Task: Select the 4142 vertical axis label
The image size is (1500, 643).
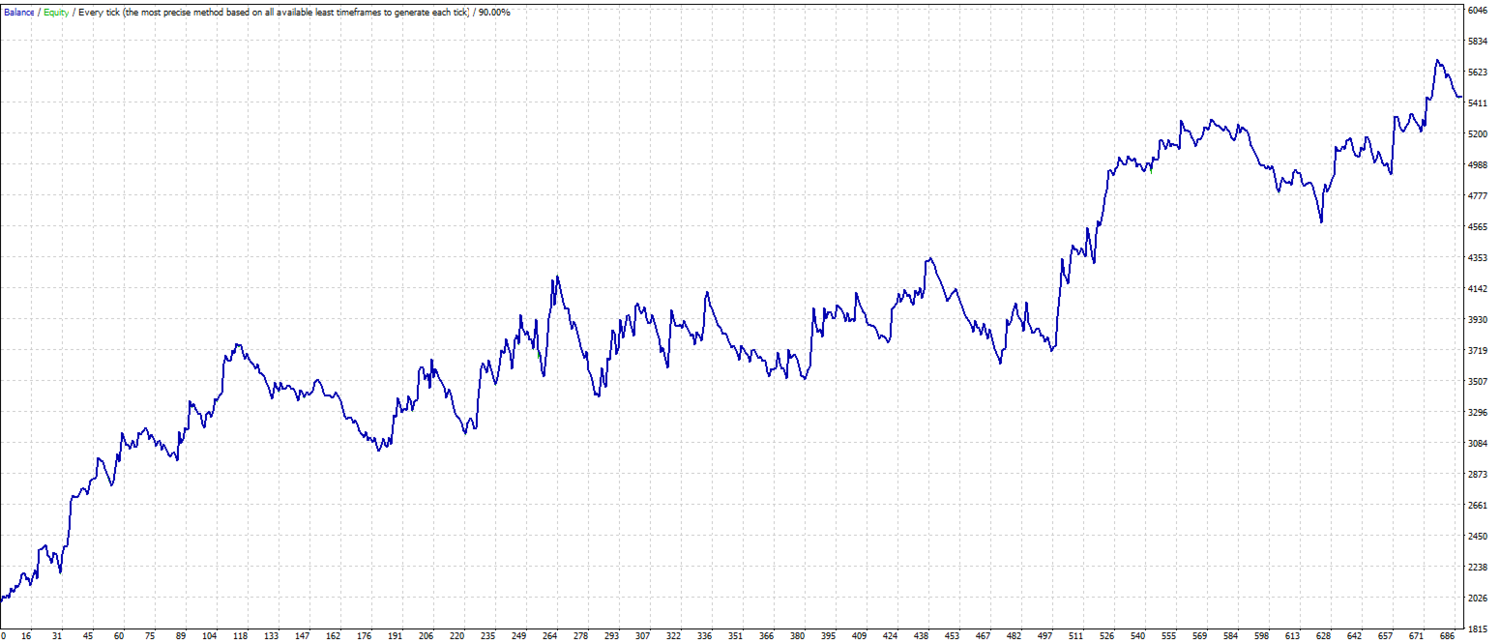Action: [1477, 289]
